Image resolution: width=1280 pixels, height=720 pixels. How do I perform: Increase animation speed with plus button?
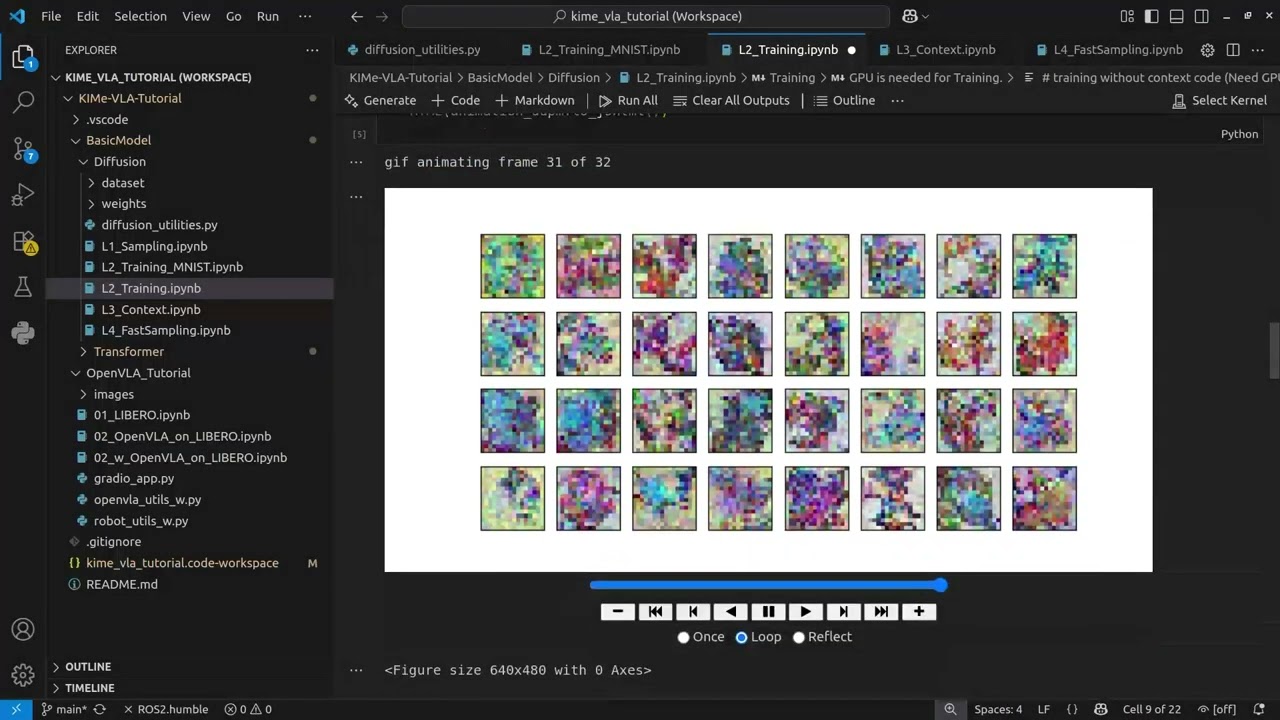919,612
